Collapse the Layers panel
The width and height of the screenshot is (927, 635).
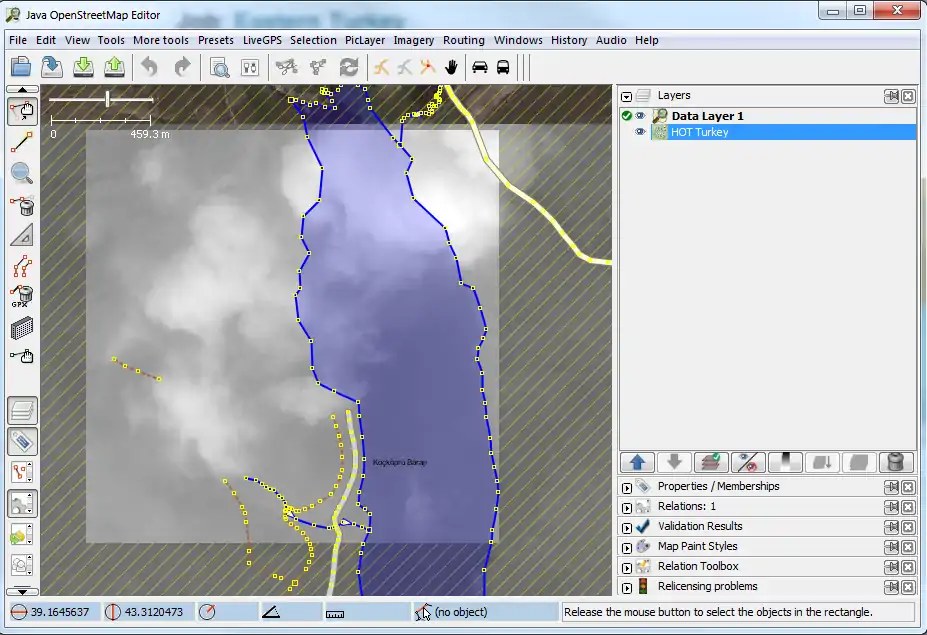[627, 96]
